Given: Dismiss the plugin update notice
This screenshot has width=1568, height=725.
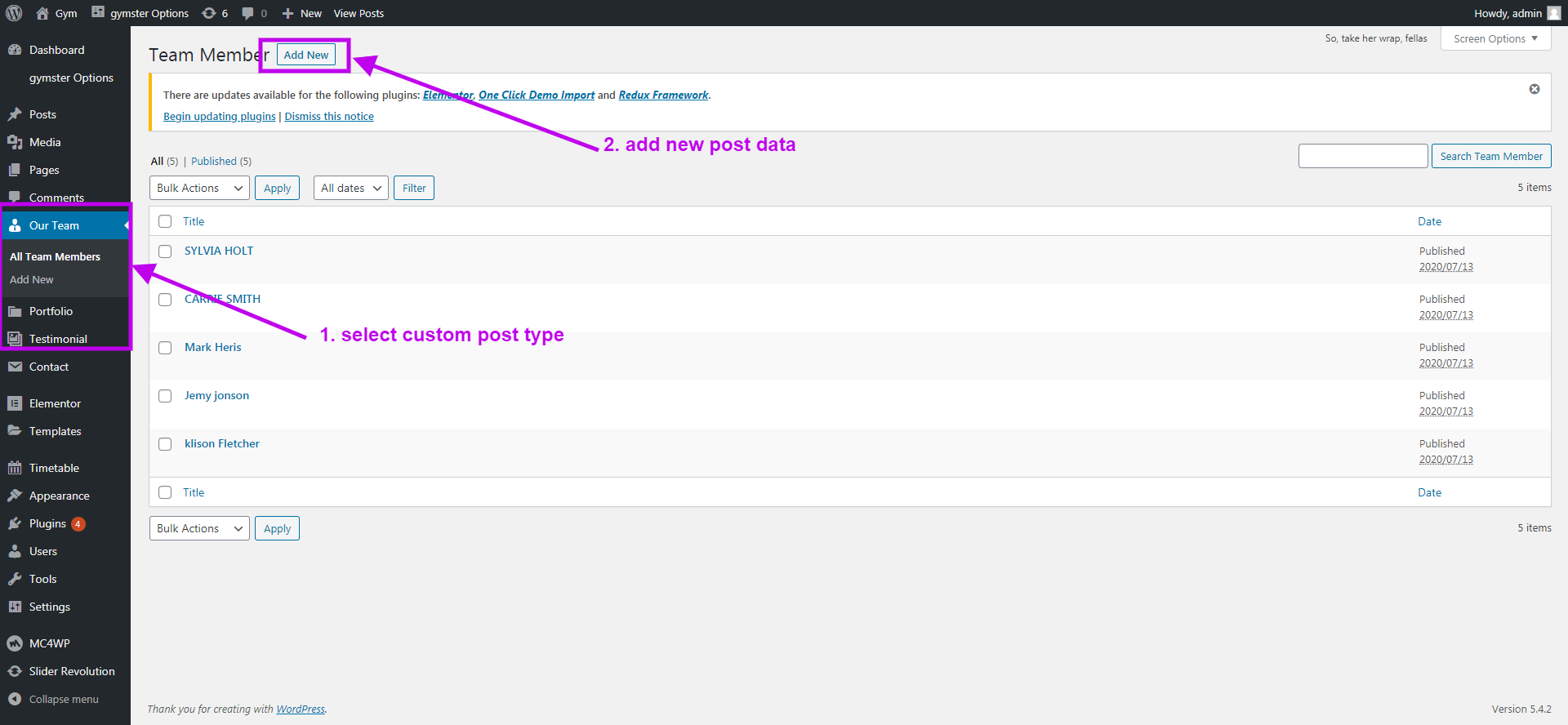Looking at the screenshot, I should [1534, 89].
